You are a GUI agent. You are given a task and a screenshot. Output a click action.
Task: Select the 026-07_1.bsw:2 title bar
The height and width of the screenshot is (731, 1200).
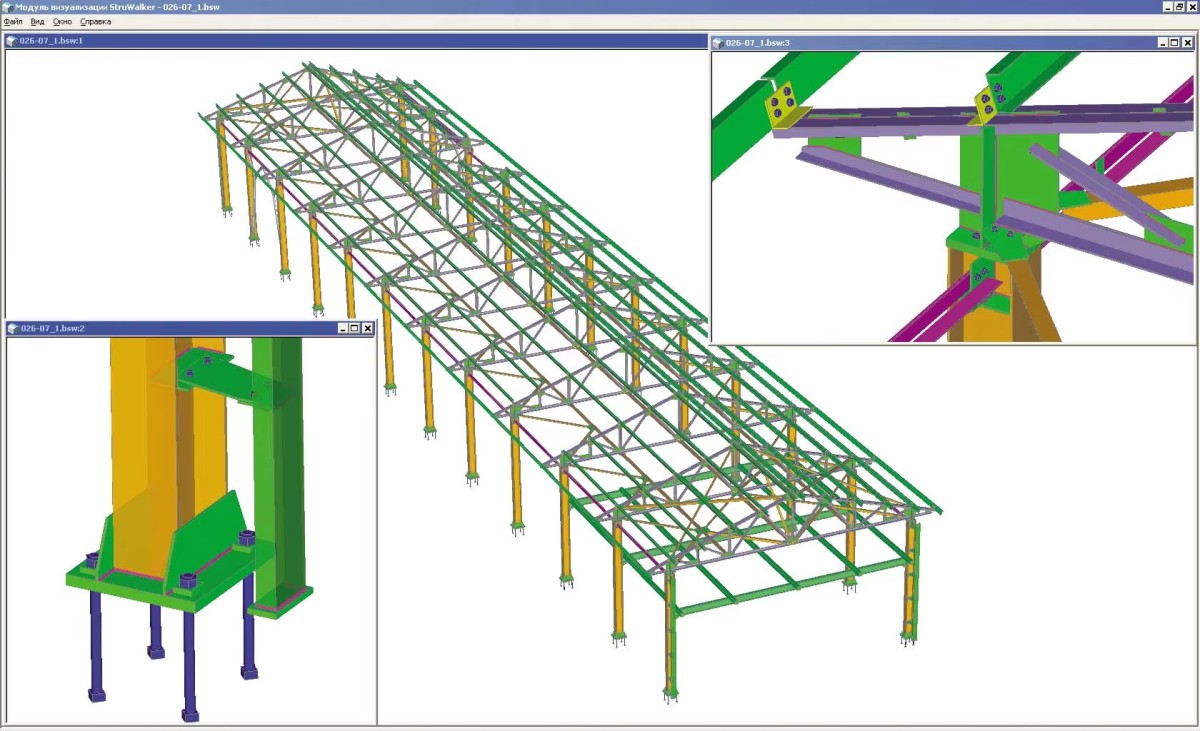[x=180, y=328]
